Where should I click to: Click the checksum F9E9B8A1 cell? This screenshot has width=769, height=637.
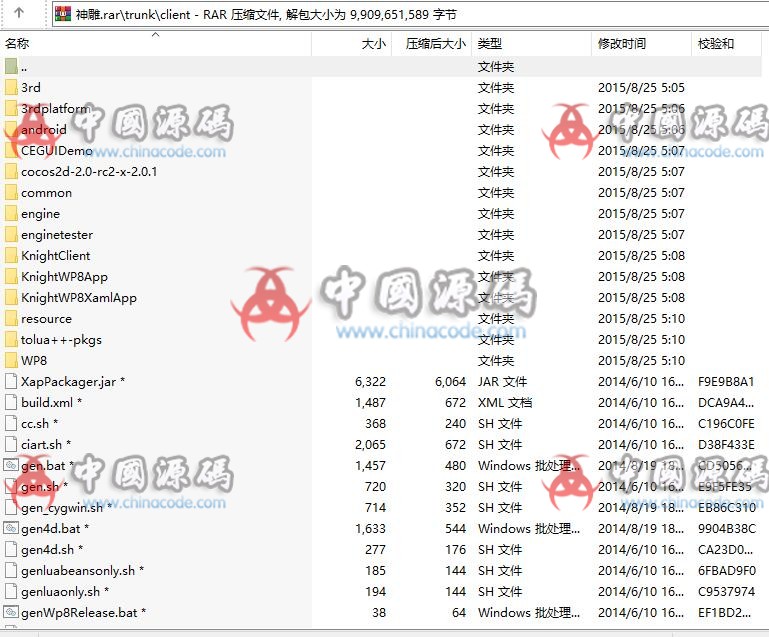[x=726, y=382]
